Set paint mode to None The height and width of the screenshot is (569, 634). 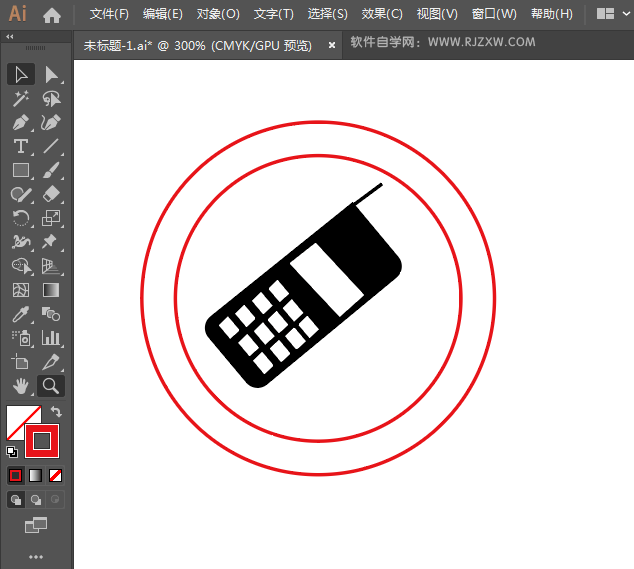point(55,476)
